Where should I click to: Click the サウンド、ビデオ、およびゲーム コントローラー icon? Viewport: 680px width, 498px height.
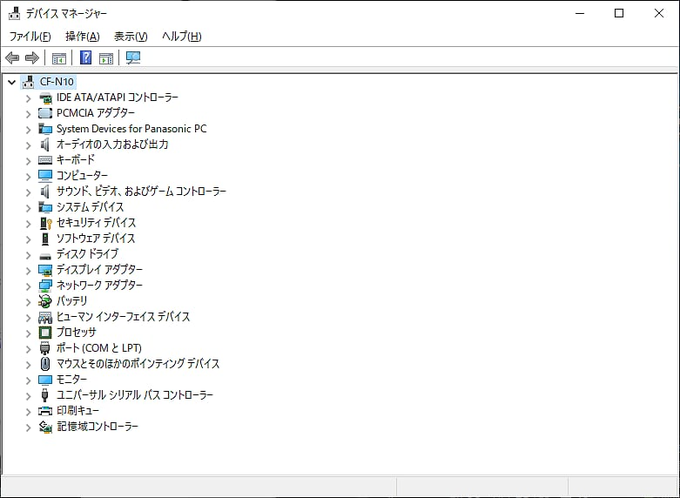[45, 191]
